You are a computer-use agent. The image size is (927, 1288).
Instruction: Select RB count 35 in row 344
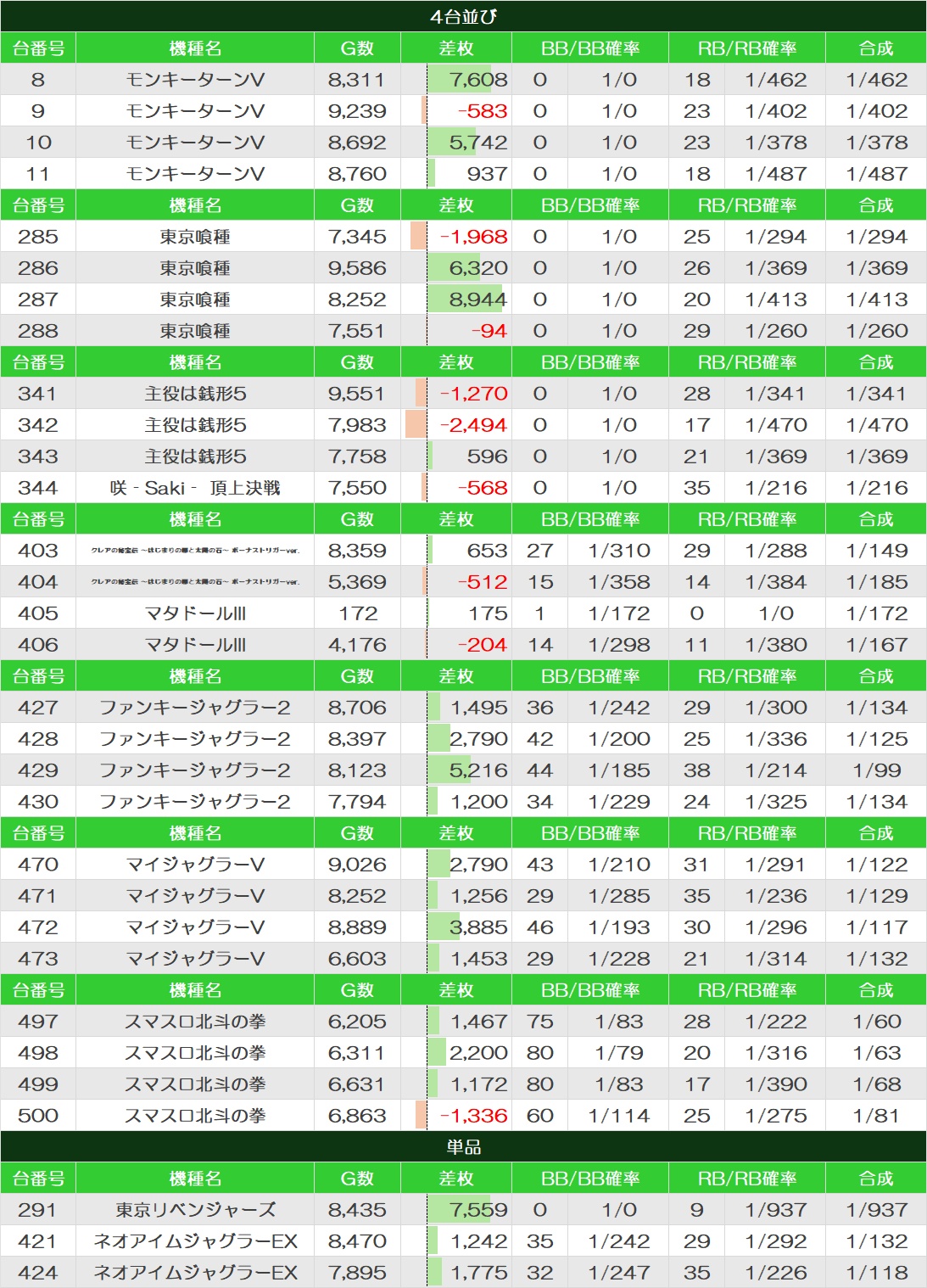pyautogui.click(x=697, y=488)
